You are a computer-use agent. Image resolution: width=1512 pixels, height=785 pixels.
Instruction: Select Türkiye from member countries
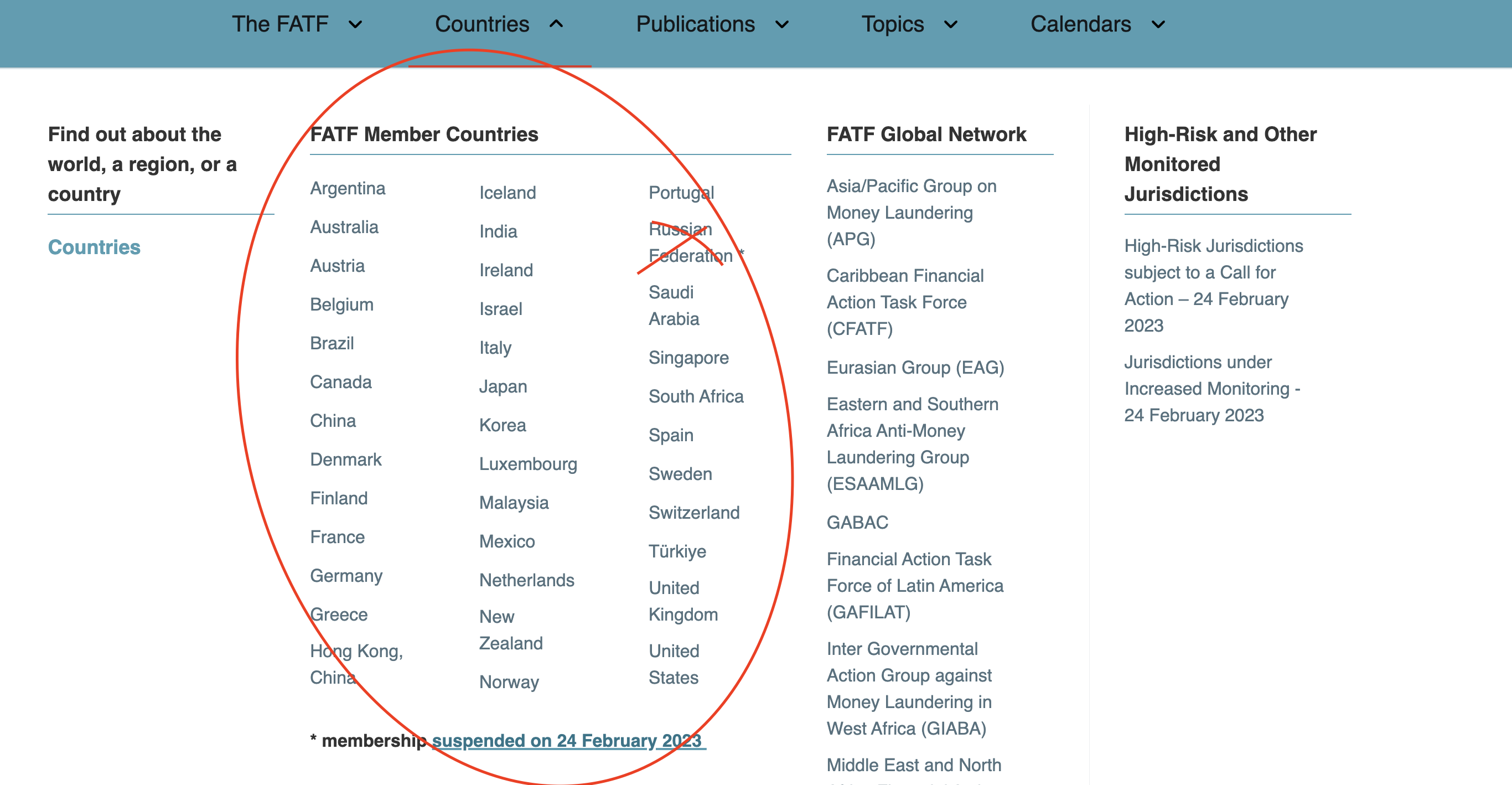tap(677, 551)
